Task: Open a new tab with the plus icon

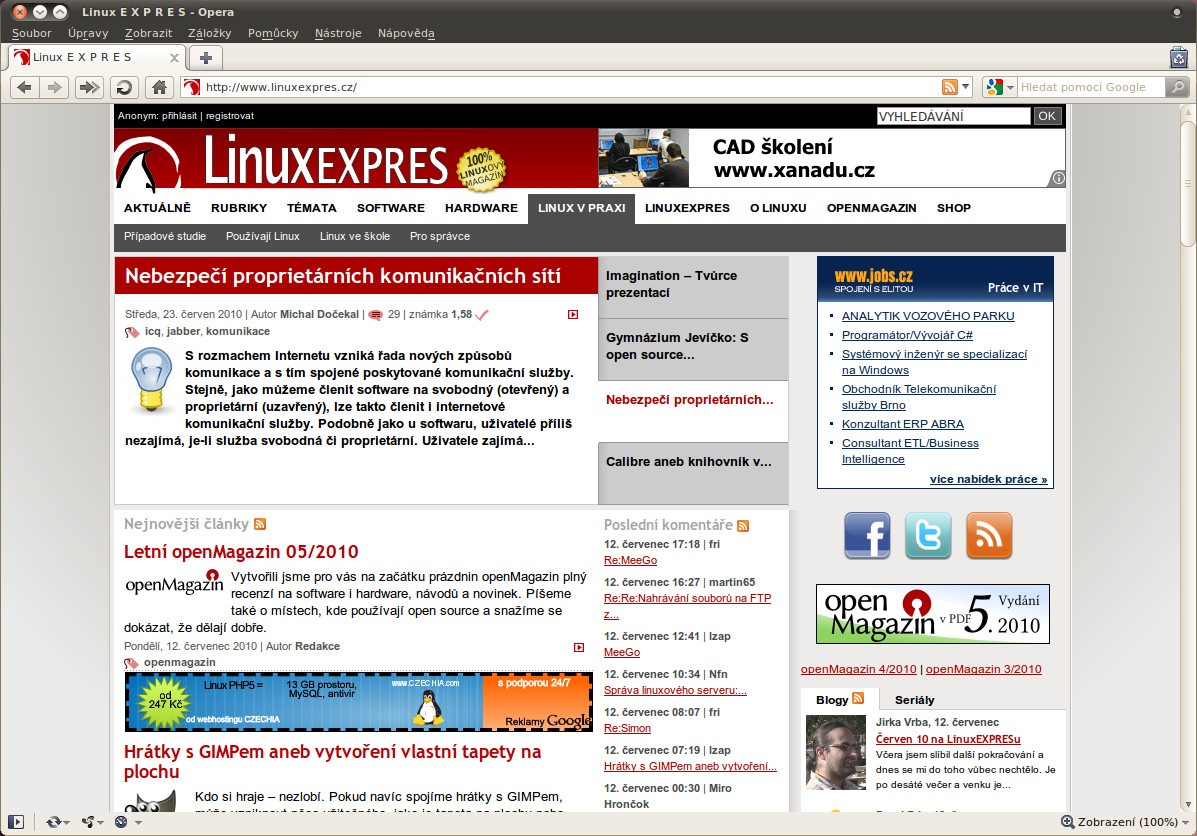Action: (x=205, y=57)
